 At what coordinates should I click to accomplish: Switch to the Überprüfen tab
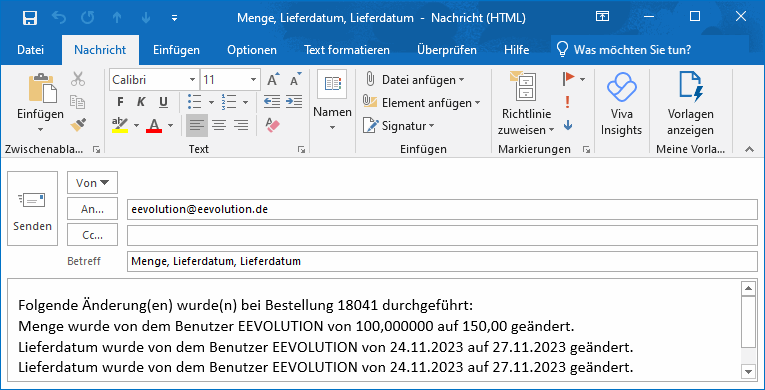tap(447, 50)
